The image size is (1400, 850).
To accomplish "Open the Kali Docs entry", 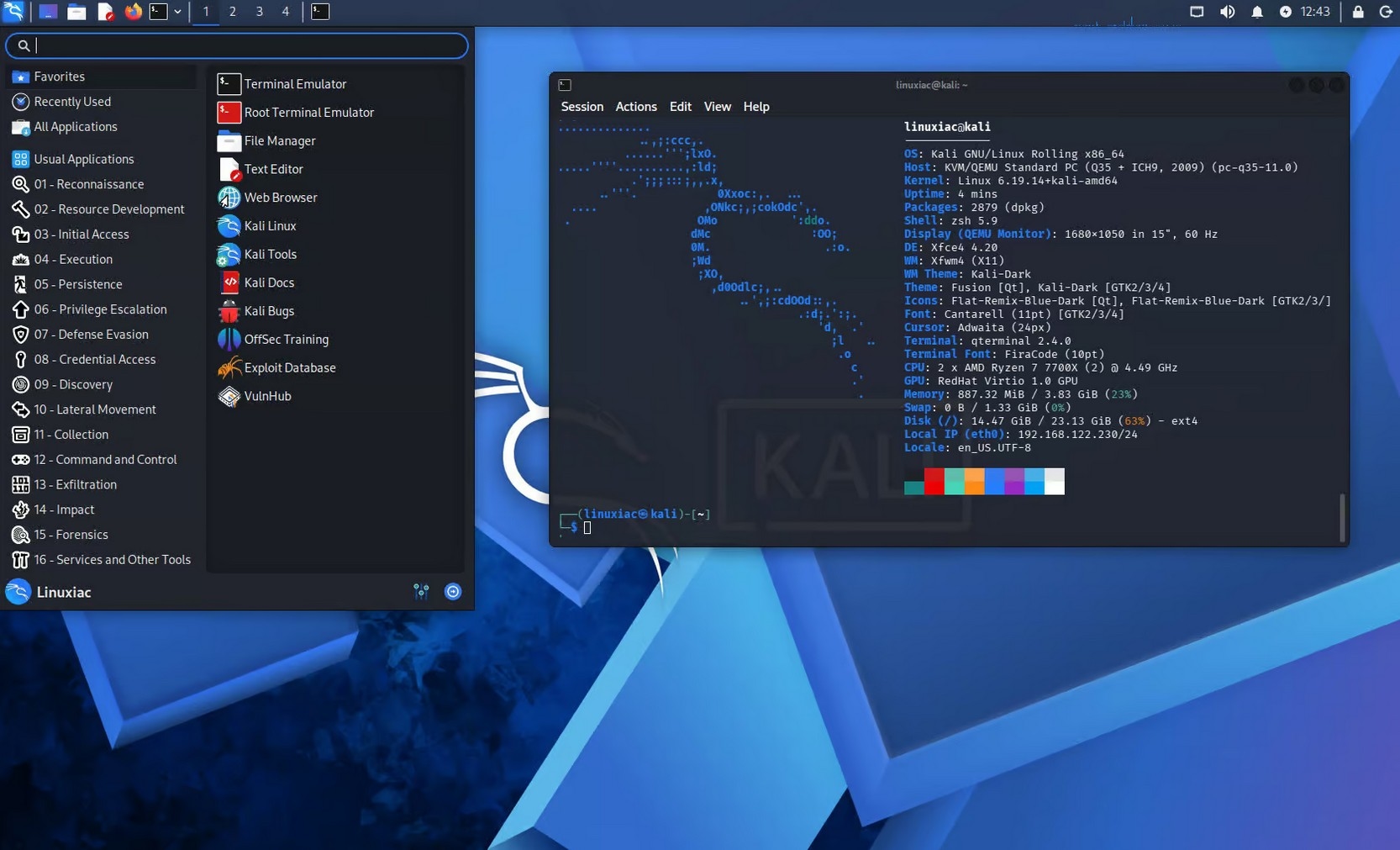I will tap(337, 282).
